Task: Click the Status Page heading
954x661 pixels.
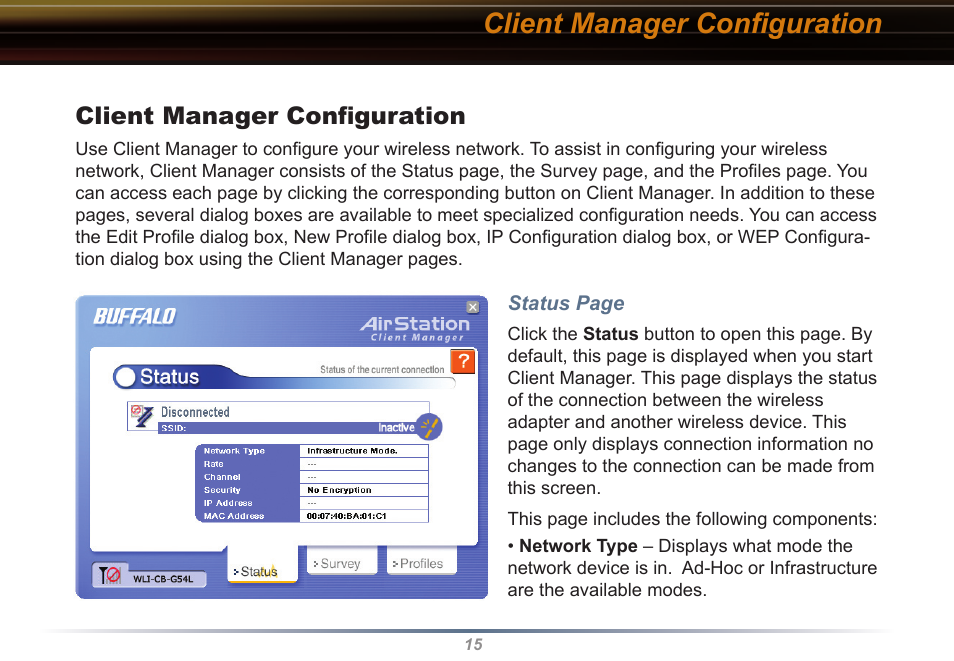Action: (x=566, y=303)
